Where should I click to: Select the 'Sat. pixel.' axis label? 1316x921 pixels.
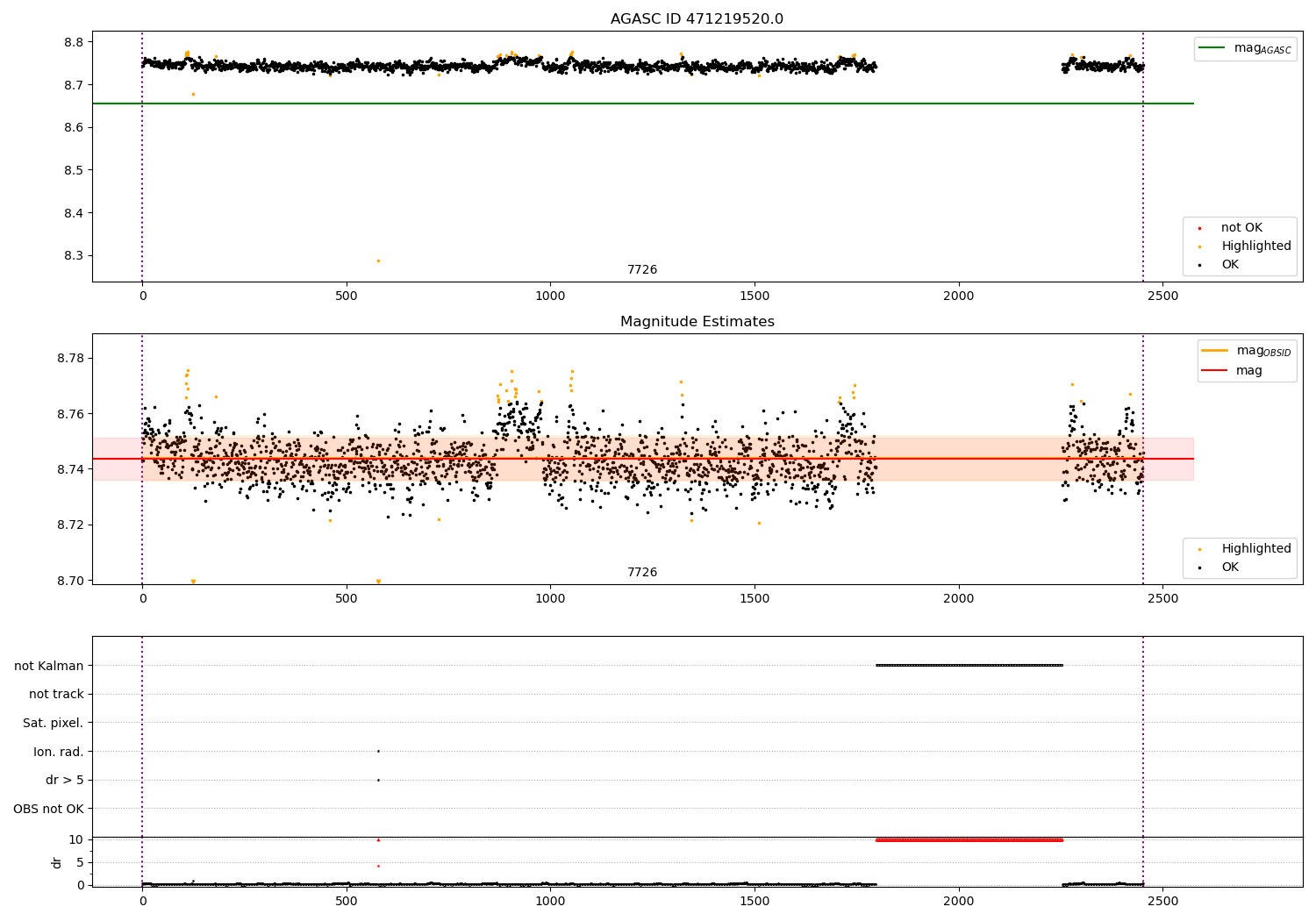54,723
